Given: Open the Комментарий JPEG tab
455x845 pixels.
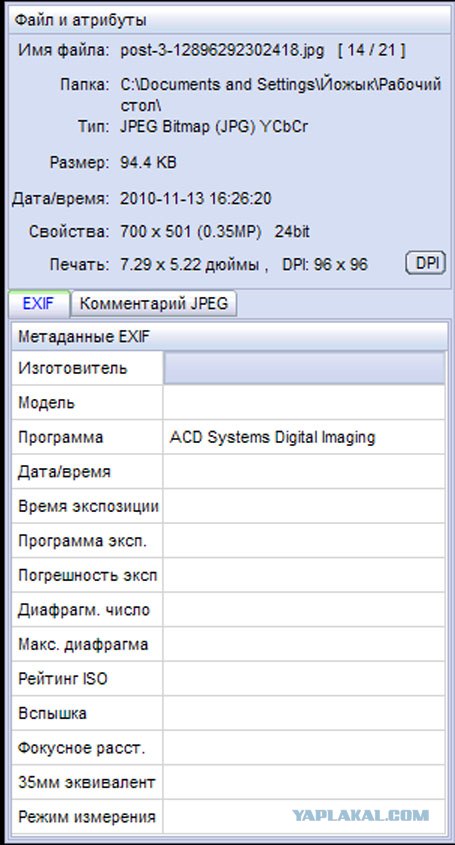Looking at the screenshot, I should point(154,303).
